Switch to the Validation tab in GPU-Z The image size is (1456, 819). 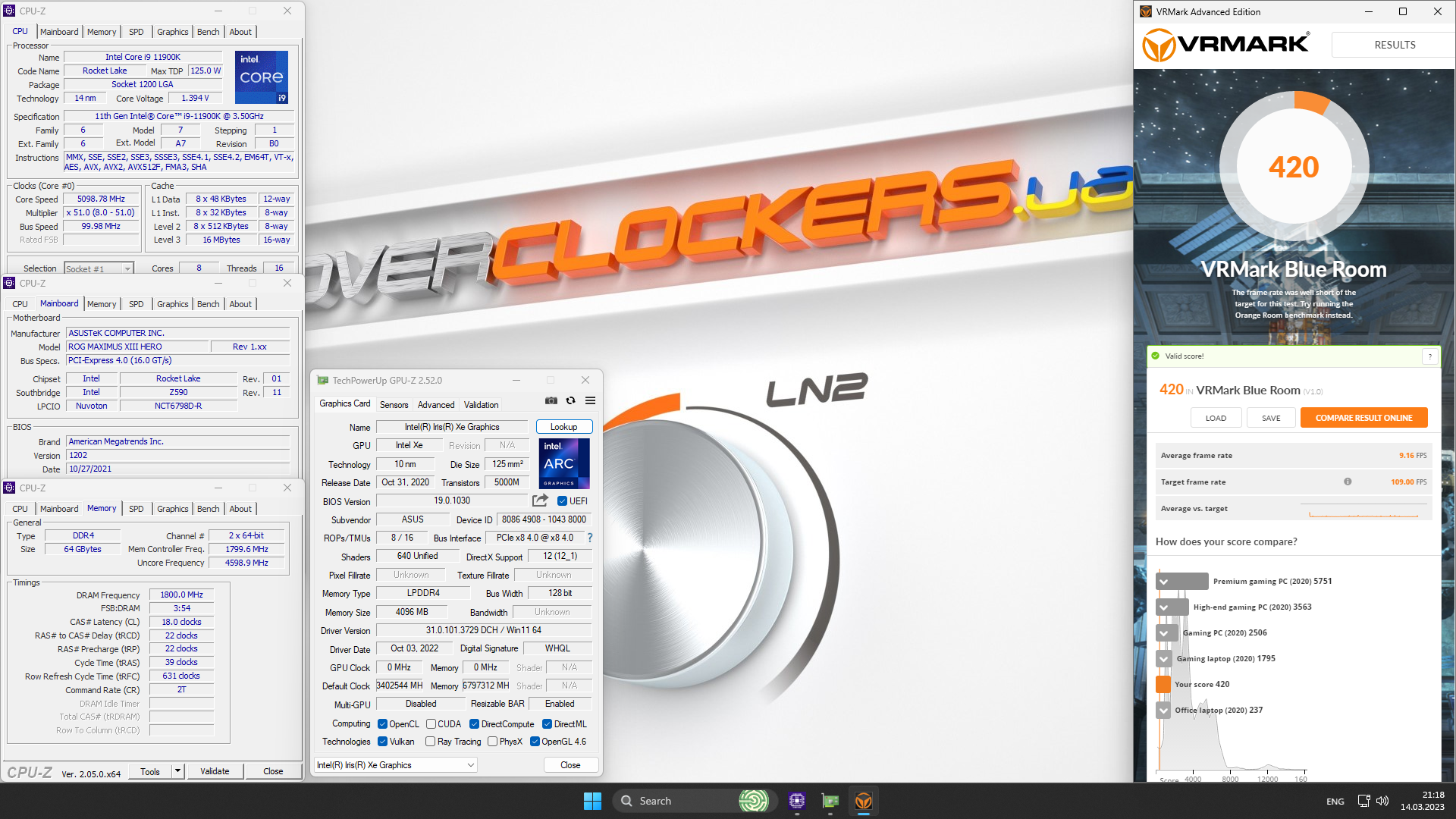point(482,405)
